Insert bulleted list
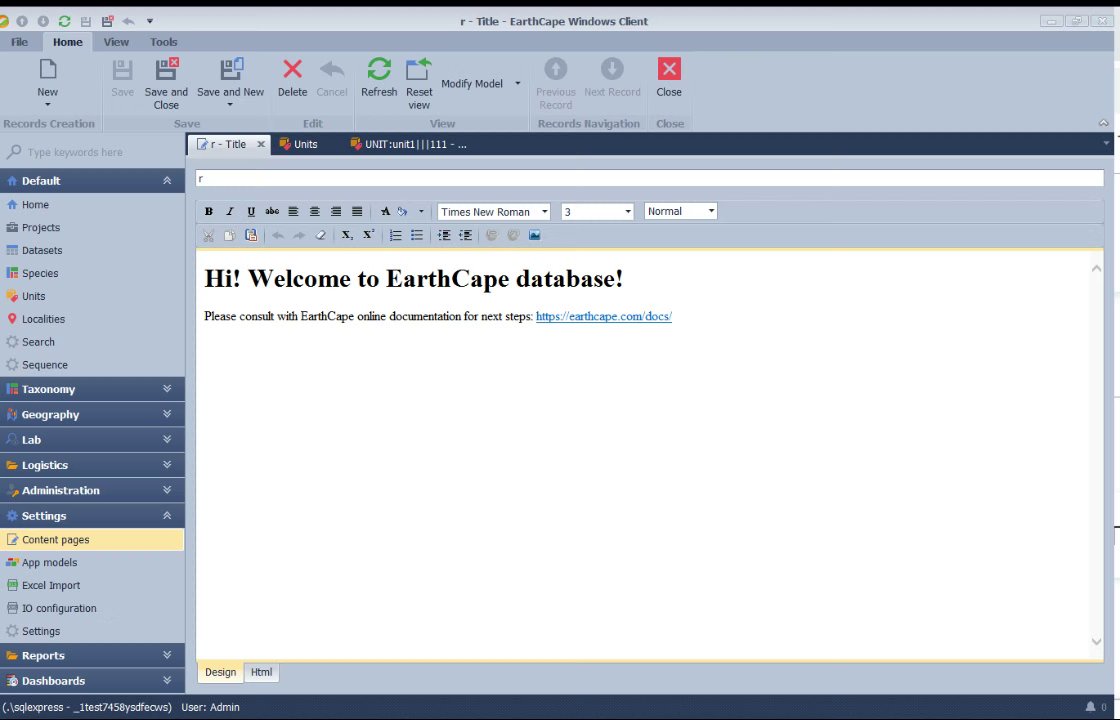The height and width of the screenshot is (720, 1120). coord(417,235)
